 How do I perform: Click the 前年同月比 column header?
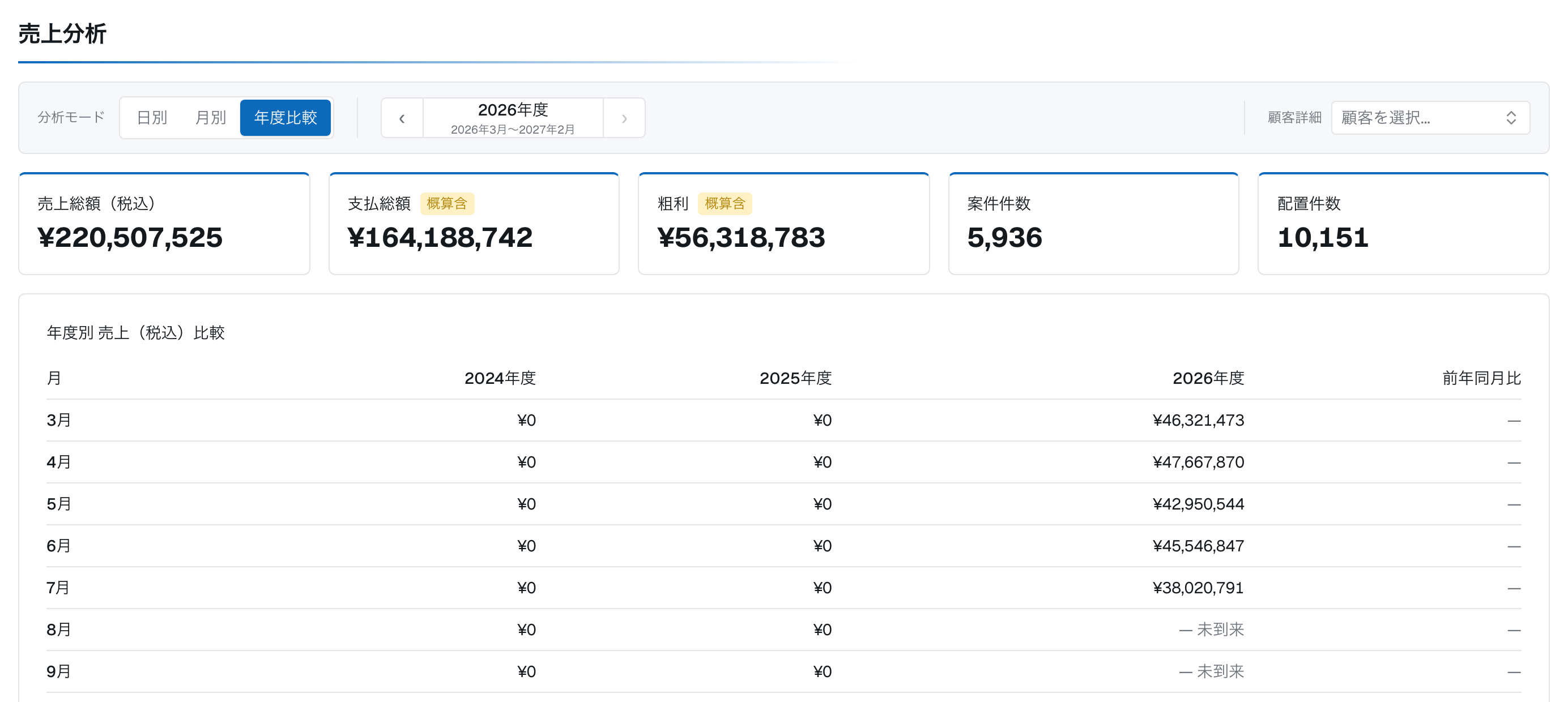(1481, 378)
